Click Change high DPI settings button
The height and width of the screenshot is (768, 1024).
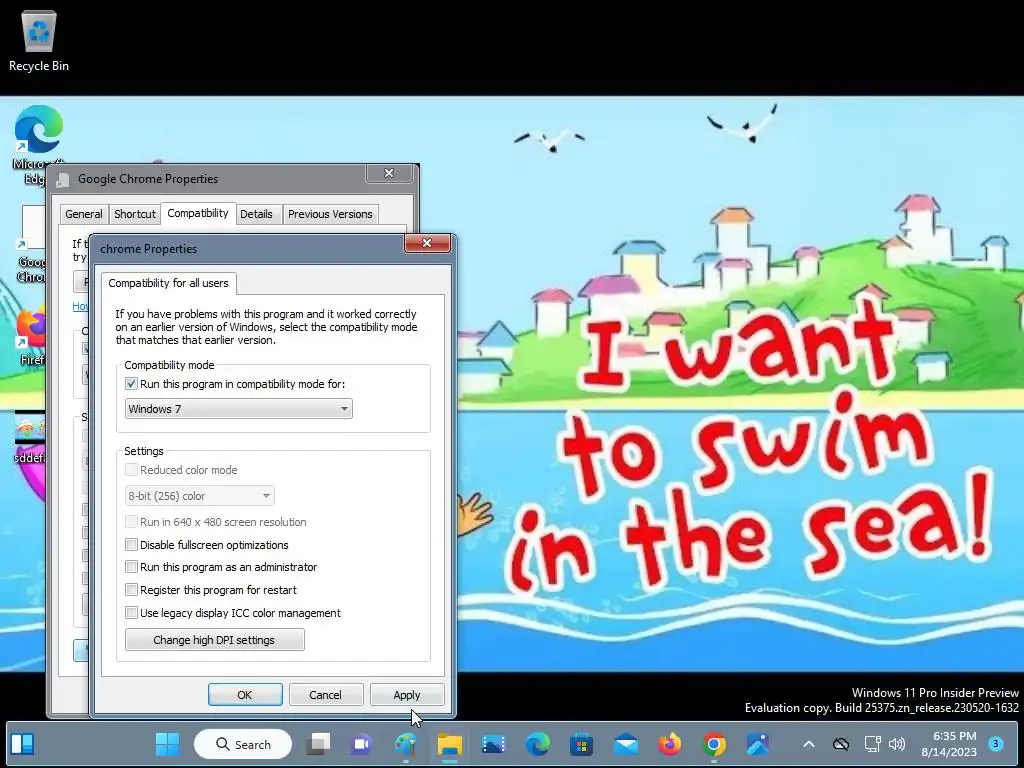(214, 640)
